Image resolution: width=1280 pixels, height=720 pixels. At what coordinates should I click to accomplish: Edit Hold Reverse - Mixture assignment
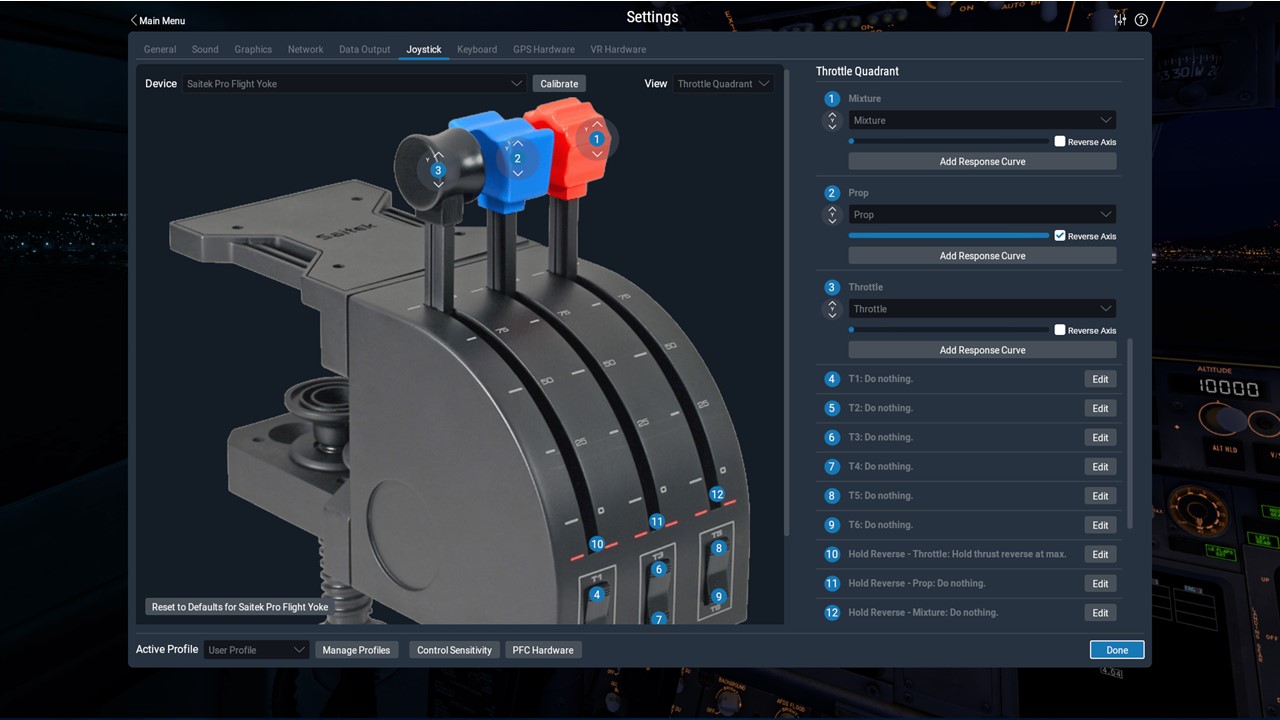coord(1100,612)
